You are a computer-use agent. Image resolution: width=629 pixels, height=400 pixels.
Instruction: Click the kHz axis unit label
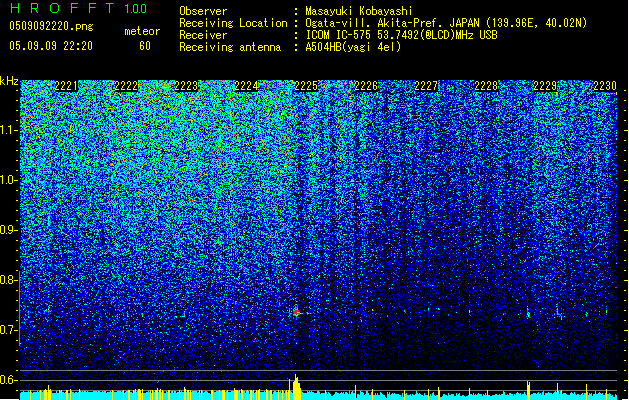tap(9, 81)
